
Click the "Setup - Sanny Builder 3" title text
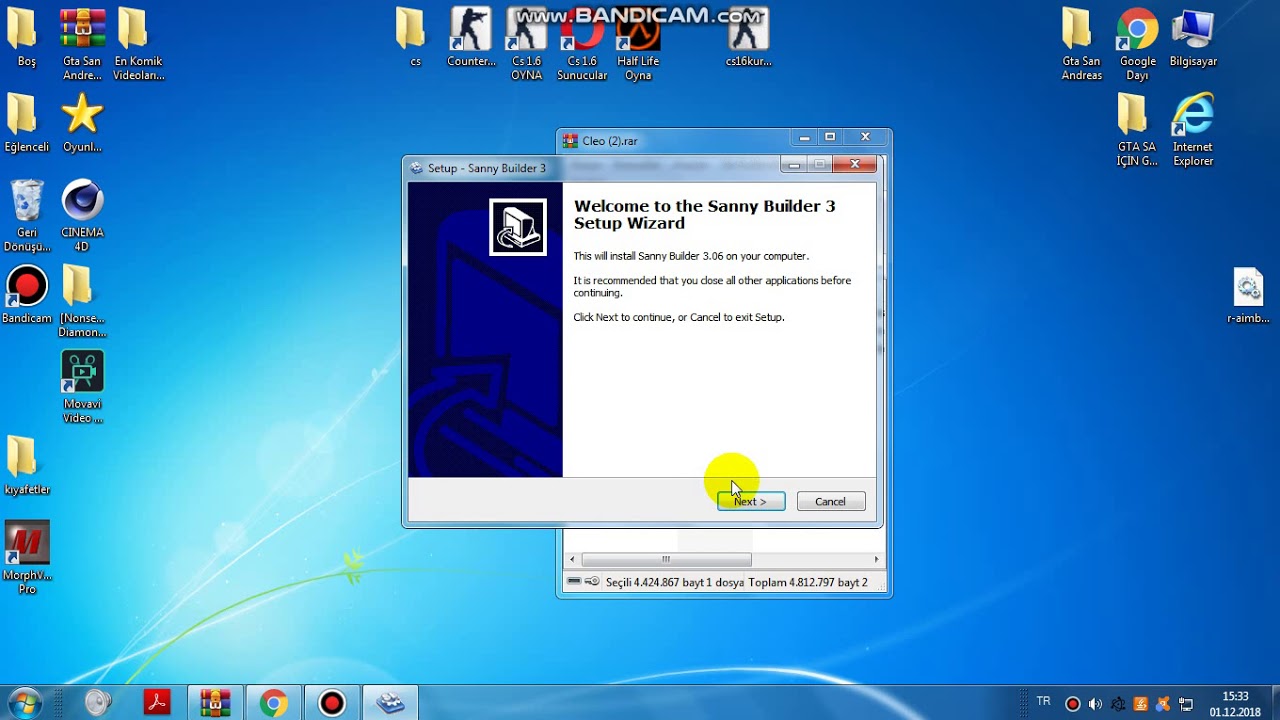coord(487,168)
